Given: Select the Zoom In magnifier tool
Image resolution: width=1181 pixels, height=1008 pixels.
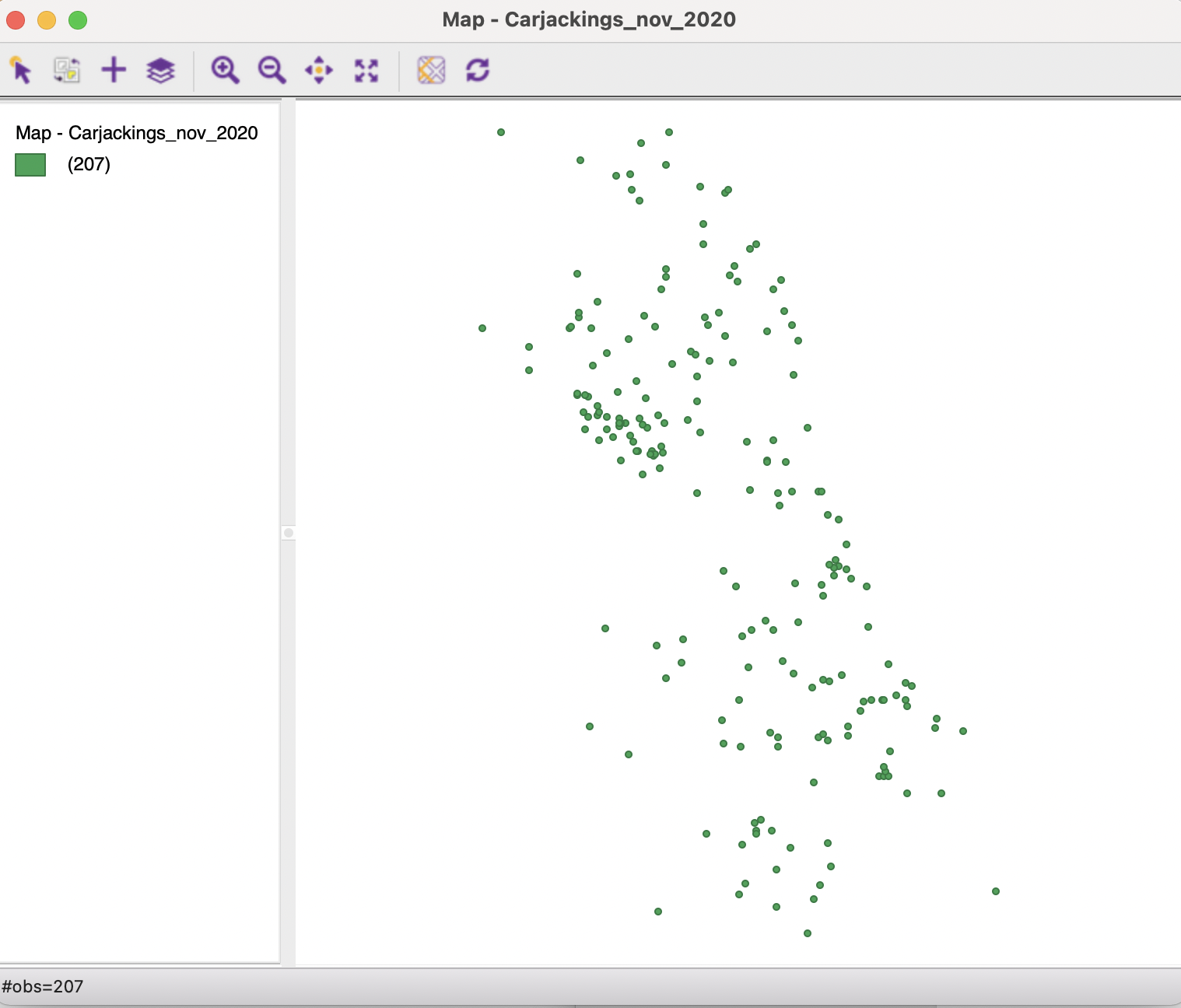Looking at the screenshot, I should 225,70.
